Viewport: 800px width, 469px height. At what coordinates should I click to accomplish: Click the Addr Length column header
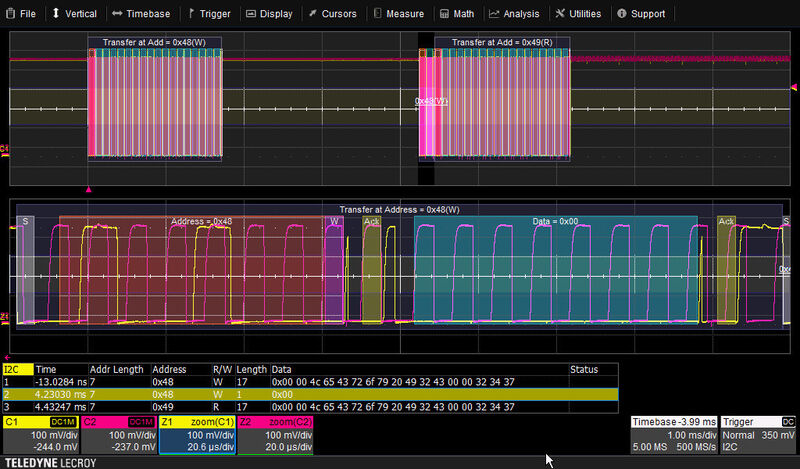point(116,369)
